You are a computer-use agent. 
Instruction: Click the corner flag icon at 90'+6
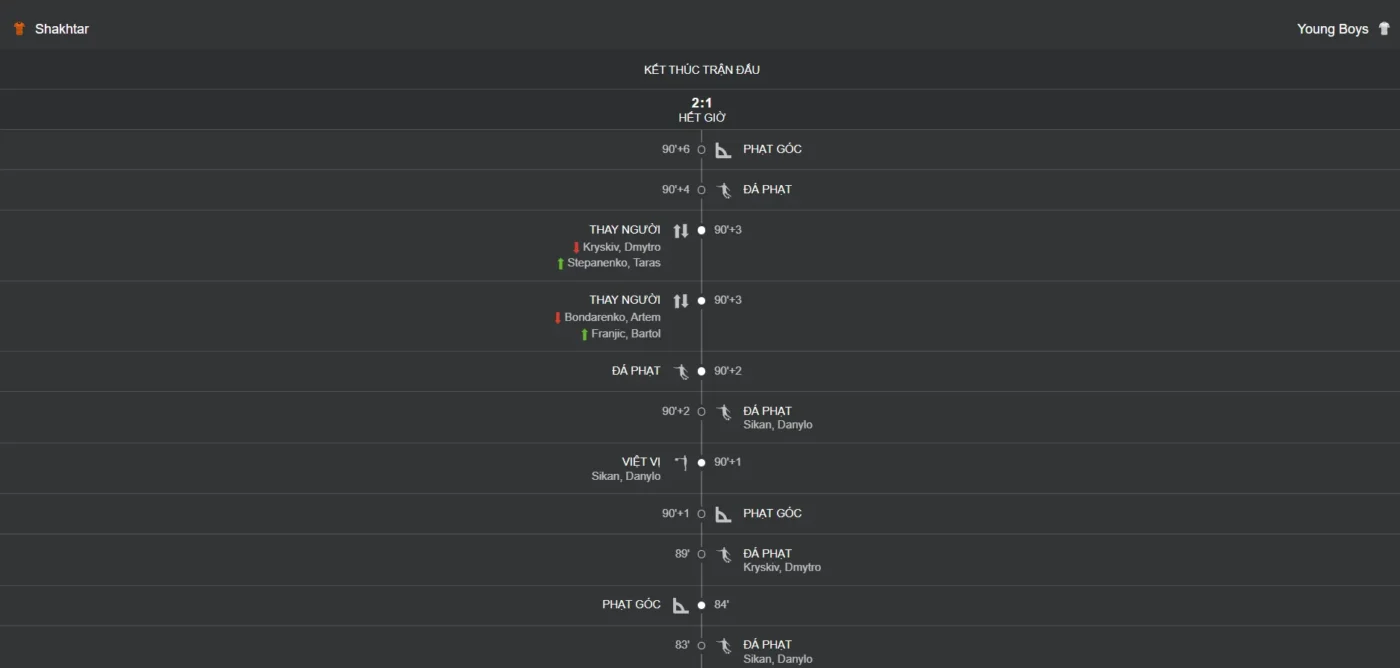coord(723,150)
